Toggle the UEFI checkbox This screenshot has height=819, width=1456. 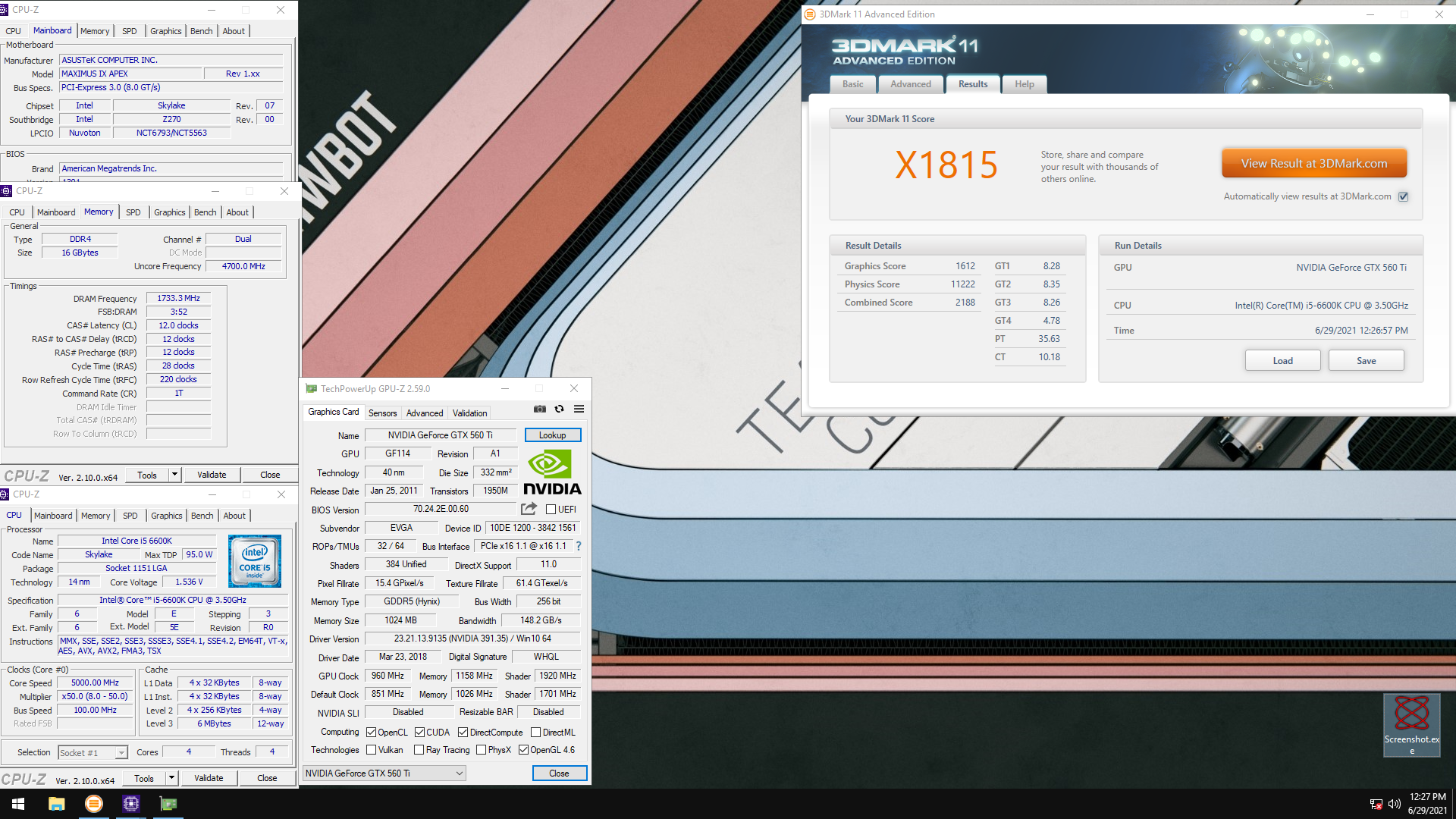[x=551, y=510]
